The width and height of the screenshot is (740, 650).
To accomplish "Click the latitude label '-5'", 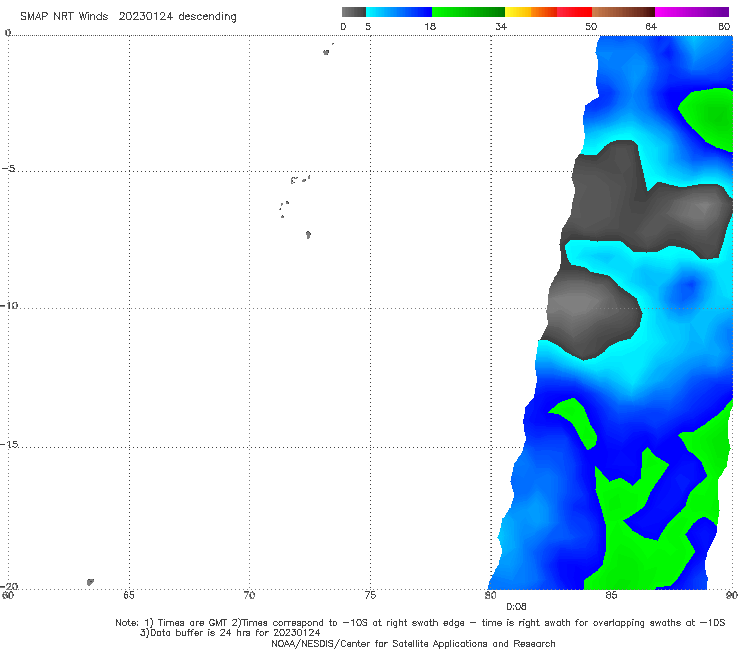I will click(x=8, y=169).
